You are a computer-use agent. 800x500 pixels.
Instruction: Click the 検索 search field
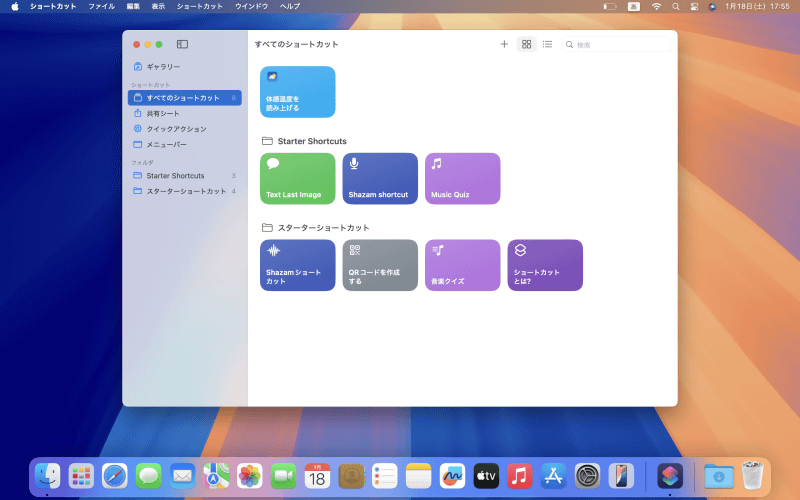[616, 44]
